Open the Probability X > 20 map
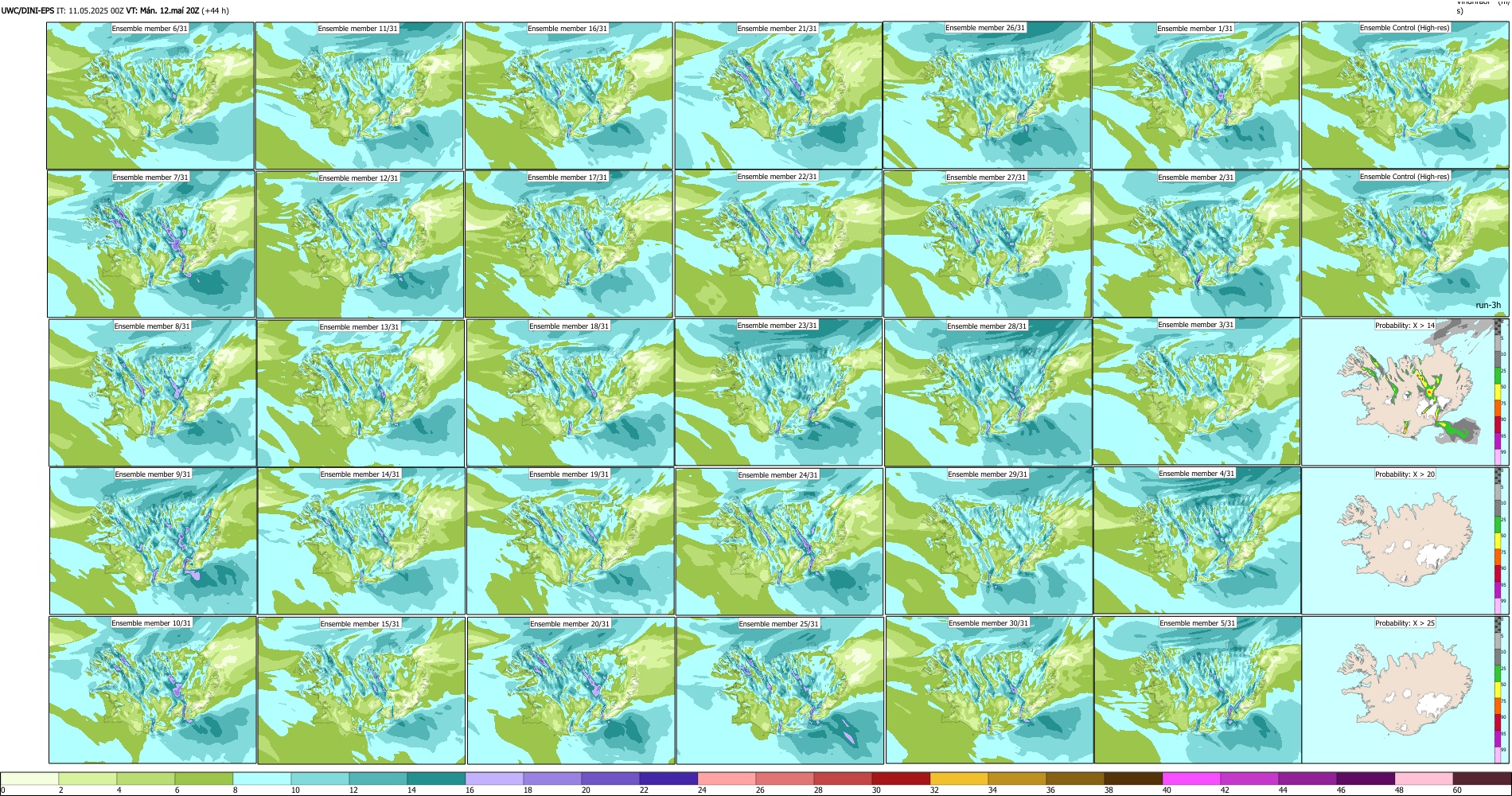 coord(1405,540)
